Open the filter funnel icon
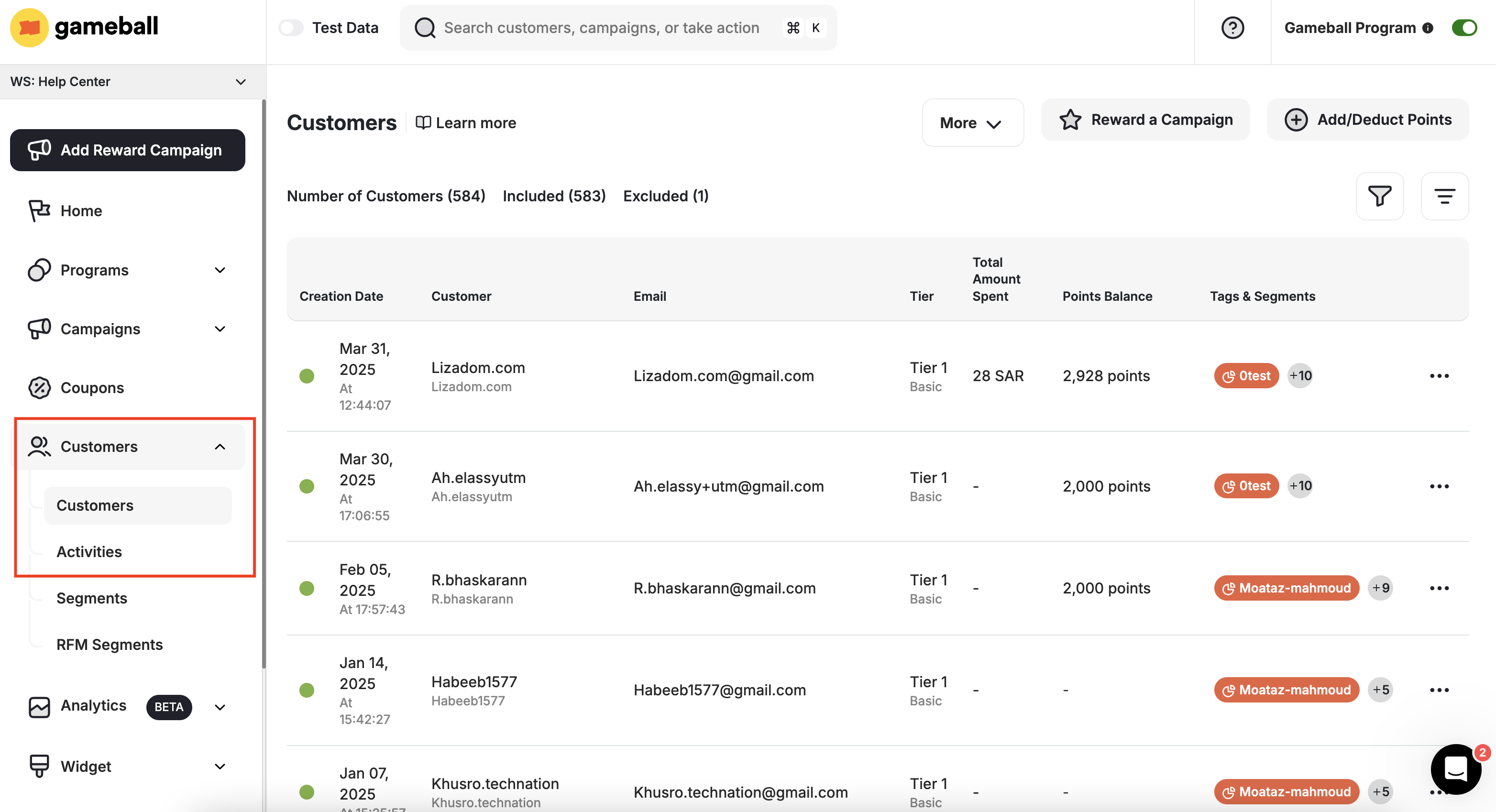This screenshot has width=1496, height=812. click(1379, 197)
